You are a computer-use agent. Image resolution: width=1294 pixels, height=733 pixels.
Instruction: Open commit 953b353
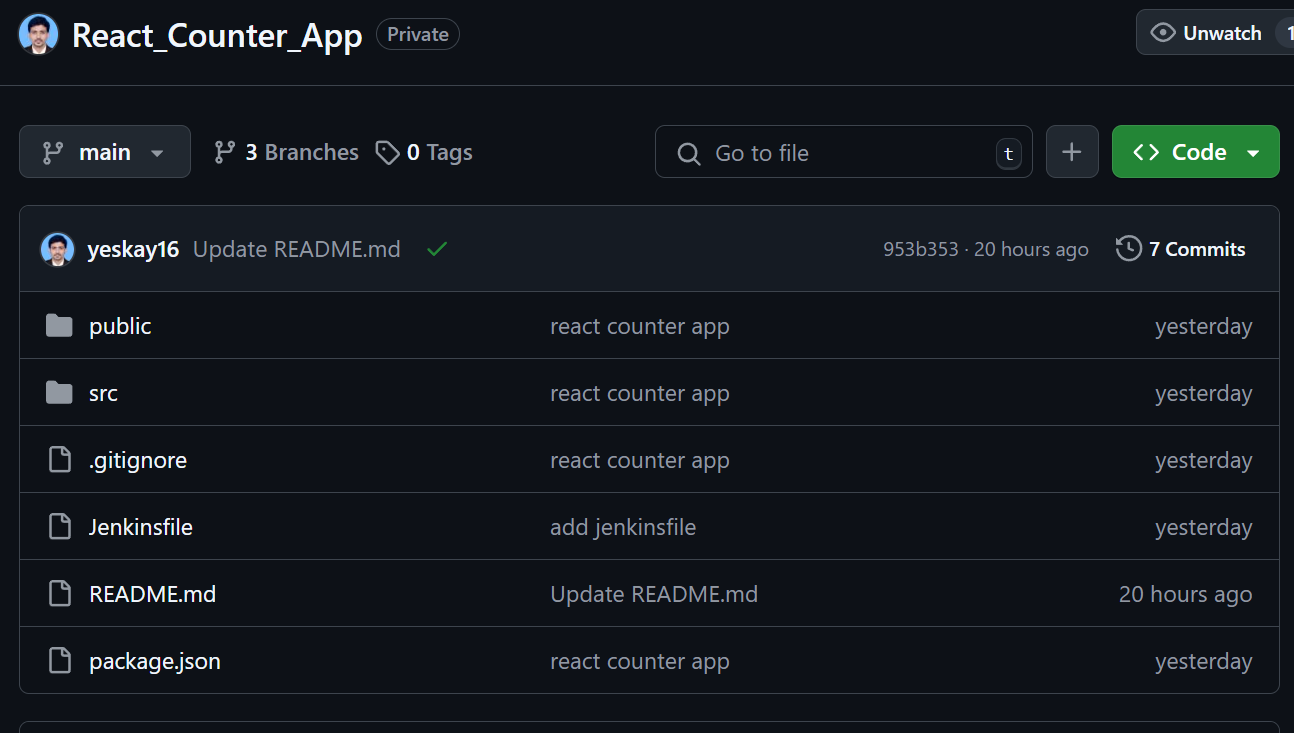(921, 249)
